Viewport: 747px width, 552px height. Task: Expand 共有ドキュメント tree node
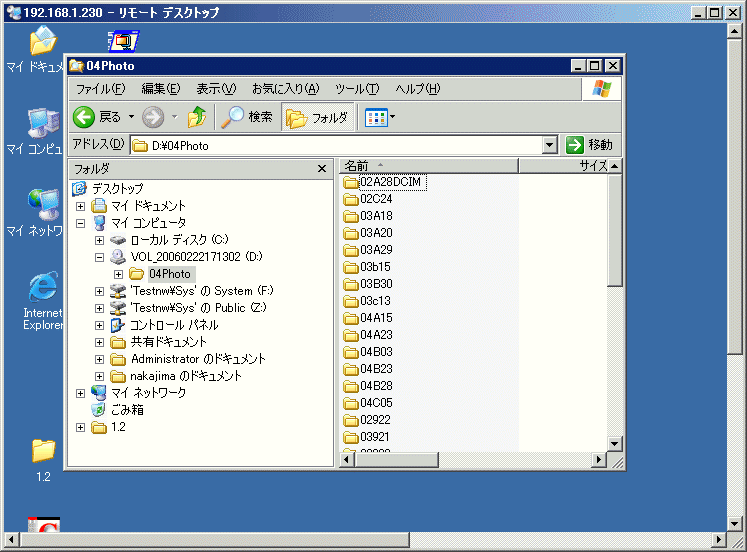click(100, 342)
